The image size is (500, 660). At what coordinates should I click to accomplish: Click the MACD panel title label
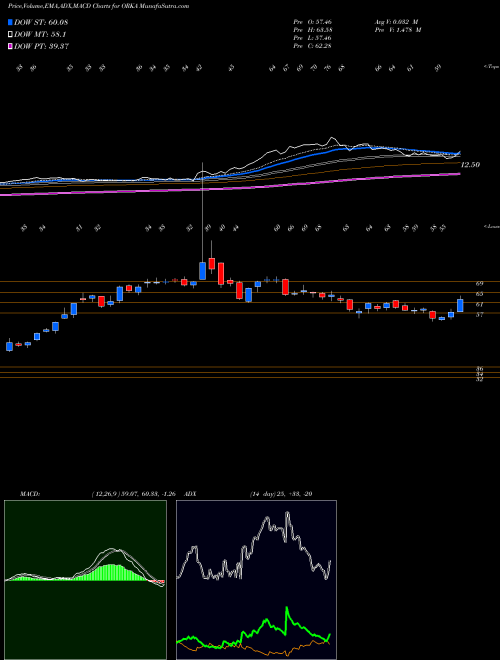coord(29,494)
